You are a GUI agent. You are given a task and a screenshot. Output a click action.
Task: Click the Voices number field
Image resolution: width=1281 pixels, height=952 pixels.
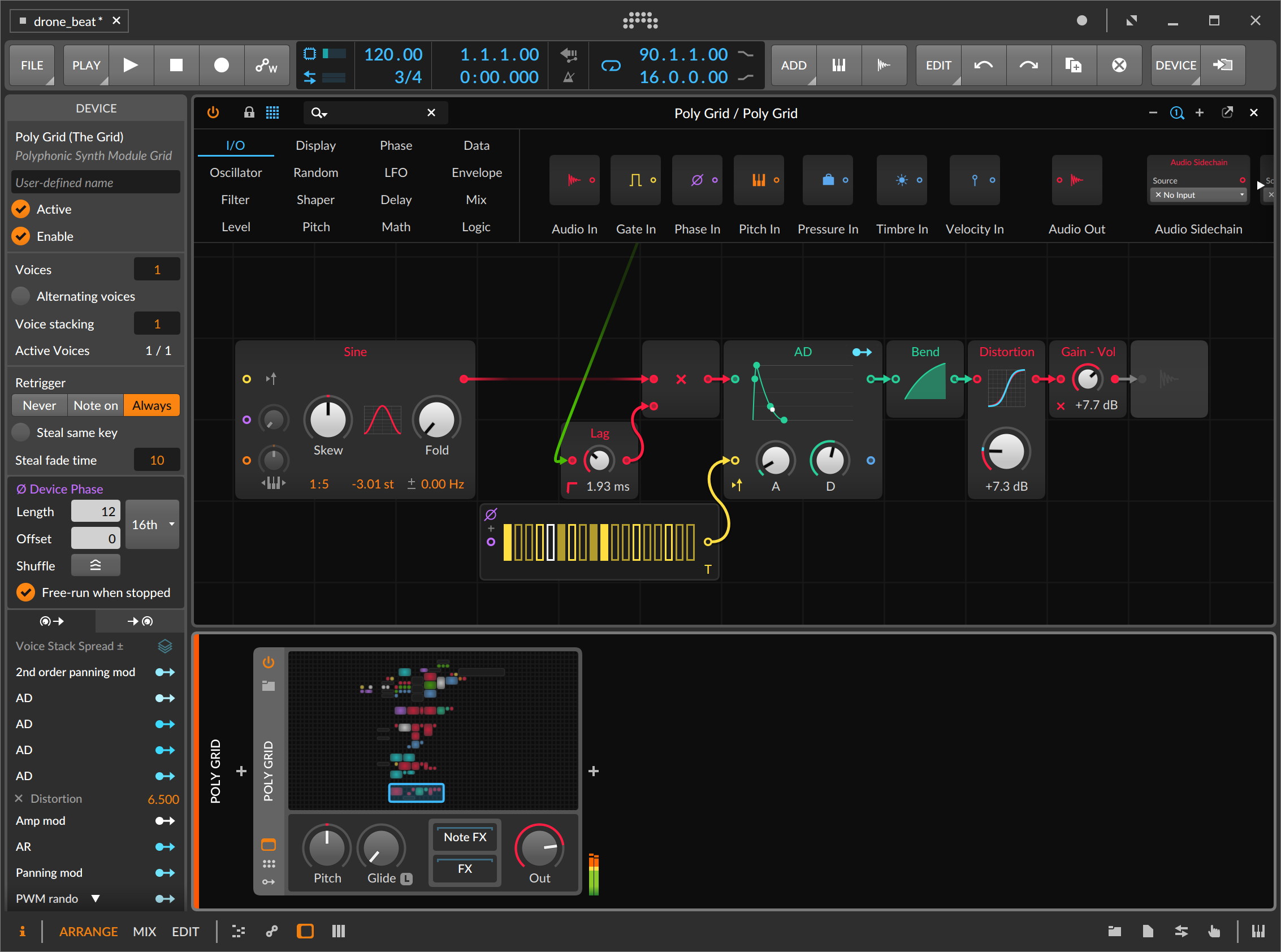point(157,269)
